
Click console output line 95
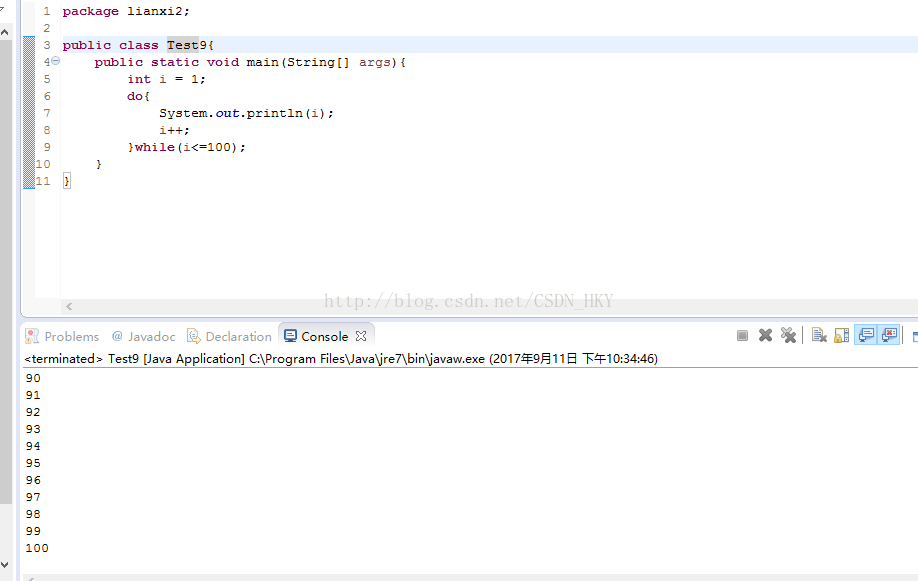33,463
